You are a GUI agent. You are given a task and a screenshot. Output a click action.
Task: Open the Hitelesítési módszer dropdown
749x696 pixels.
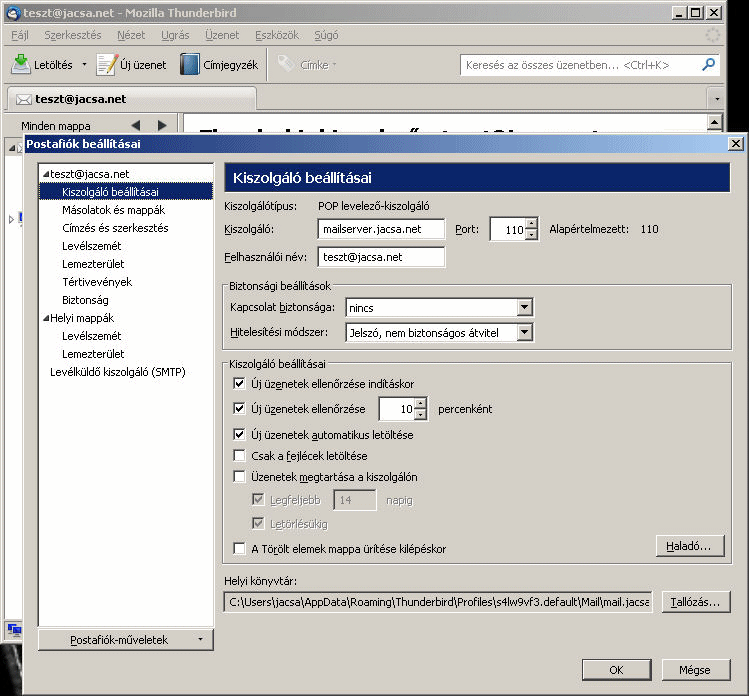coord(439,332)
